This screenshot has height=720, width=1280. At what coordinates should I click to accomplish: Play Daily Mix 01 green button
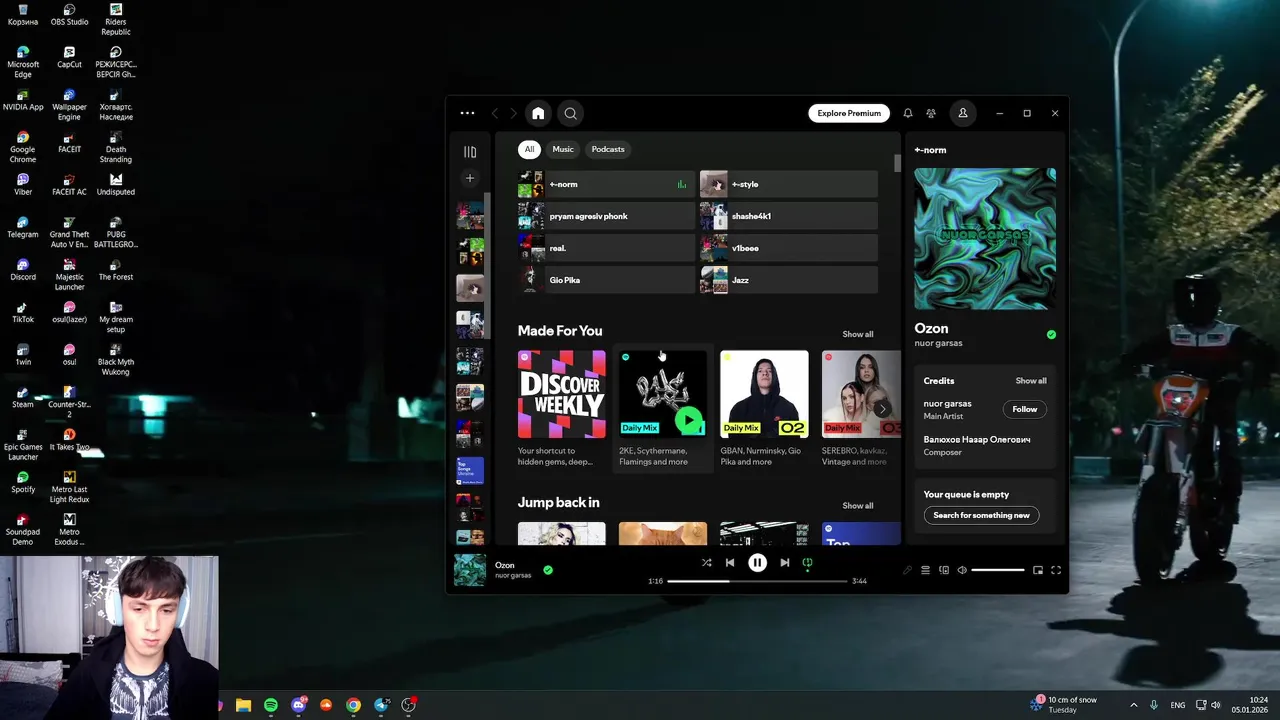coord(688,420)
